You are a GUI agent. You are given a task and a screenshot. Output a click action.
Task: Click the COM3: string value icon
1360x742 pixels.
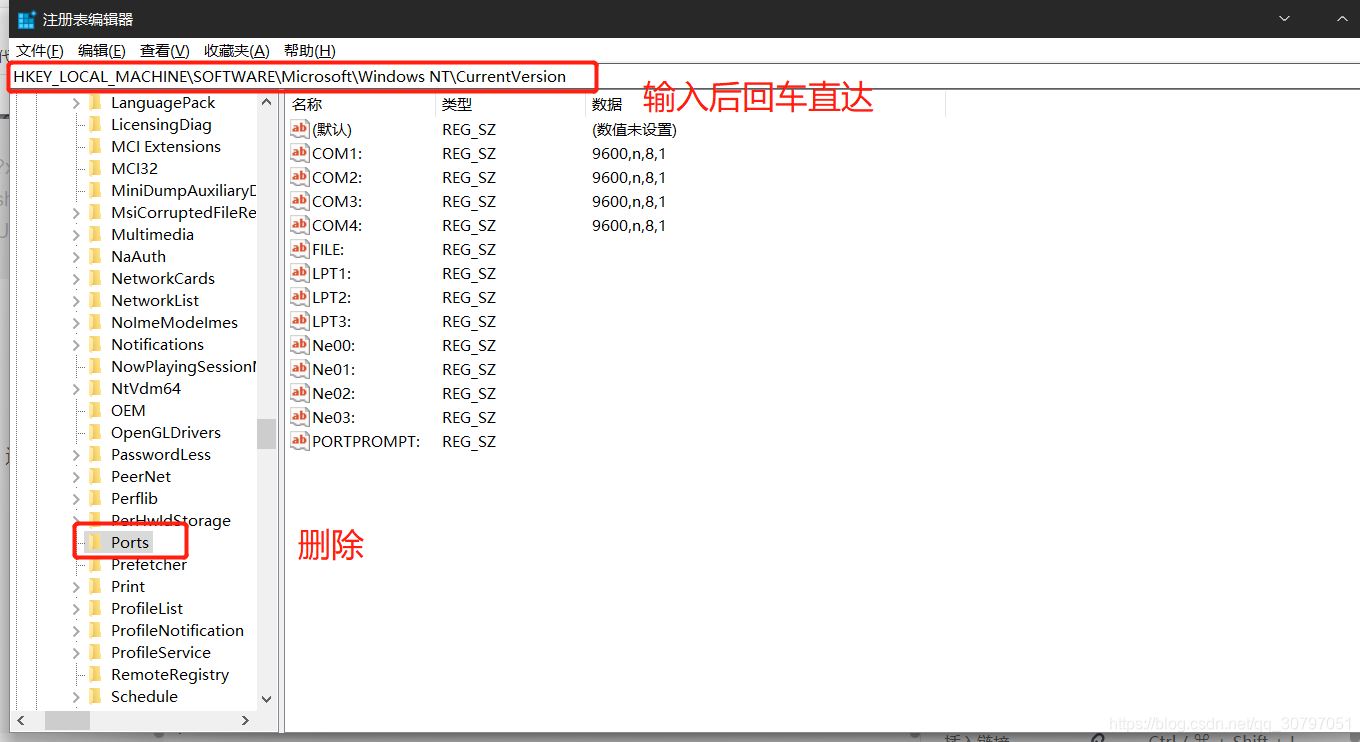click(300, 201)
